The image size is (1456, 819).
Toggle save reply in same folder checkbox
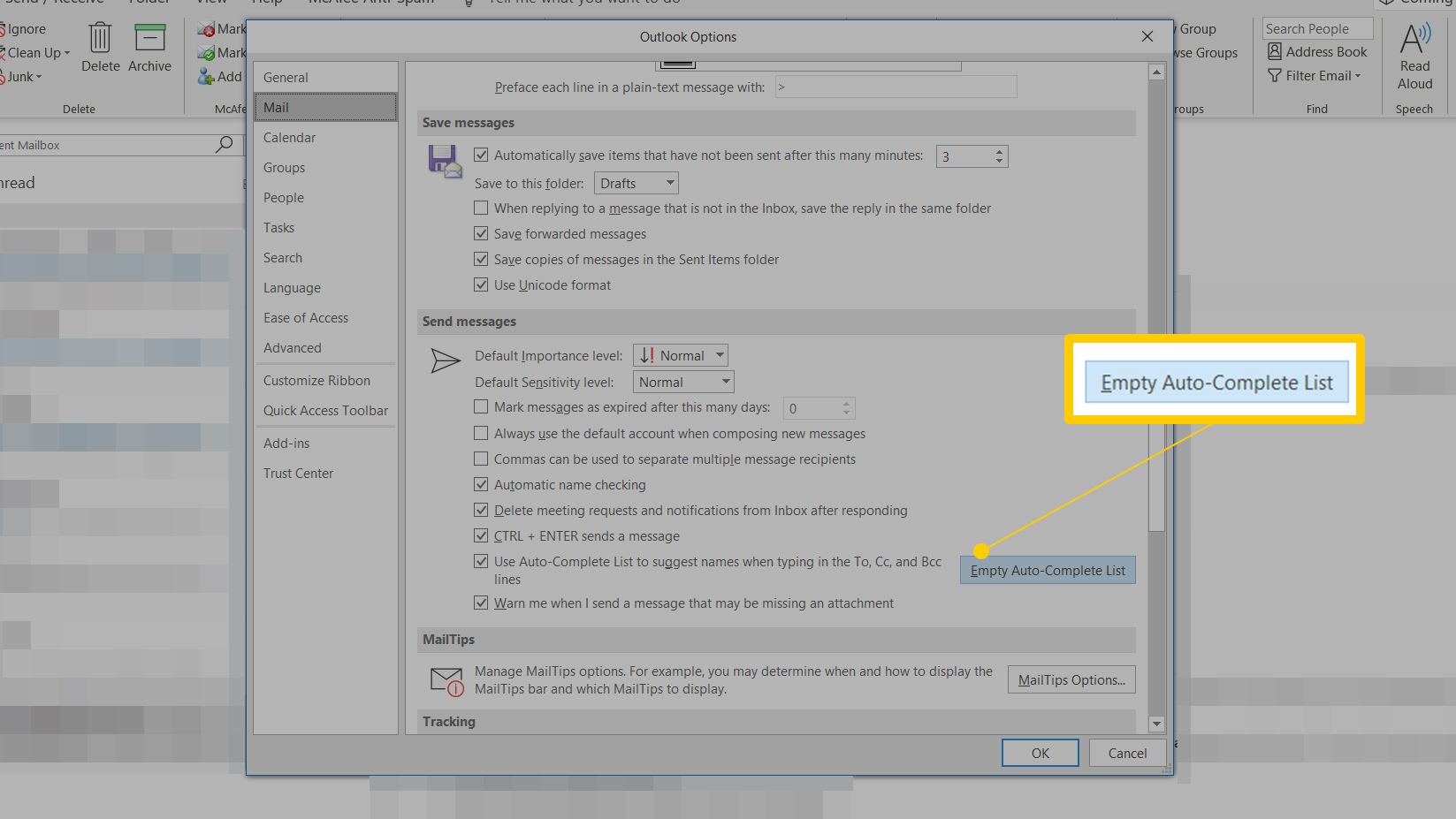point(481,208)
